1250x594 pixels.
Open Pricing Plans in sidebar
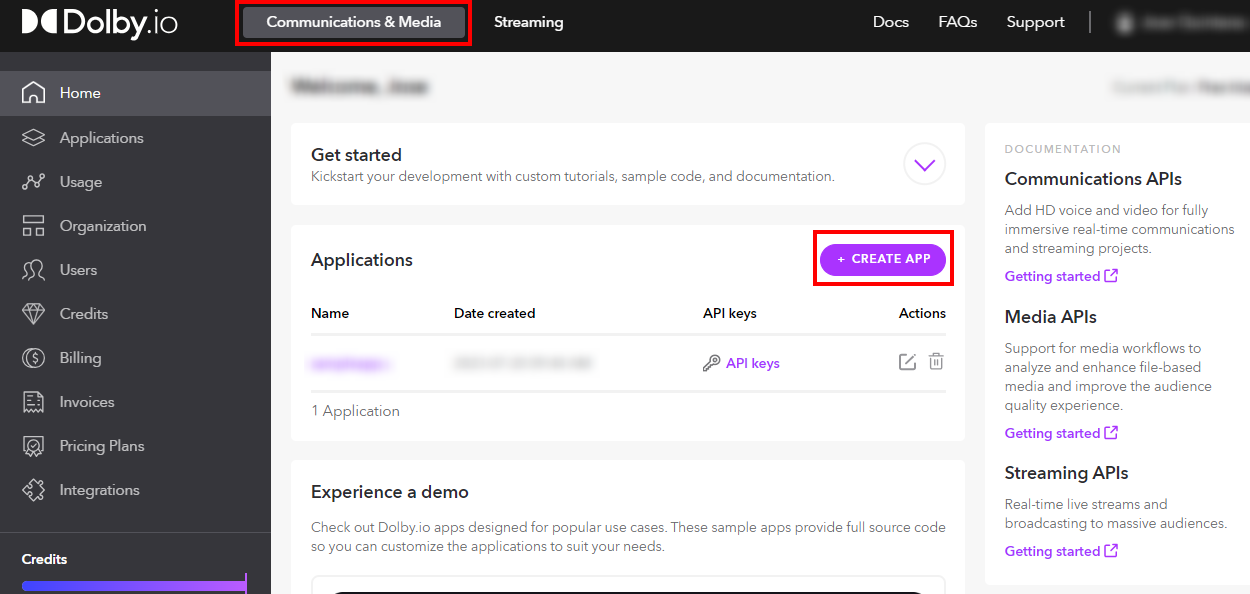101,446
